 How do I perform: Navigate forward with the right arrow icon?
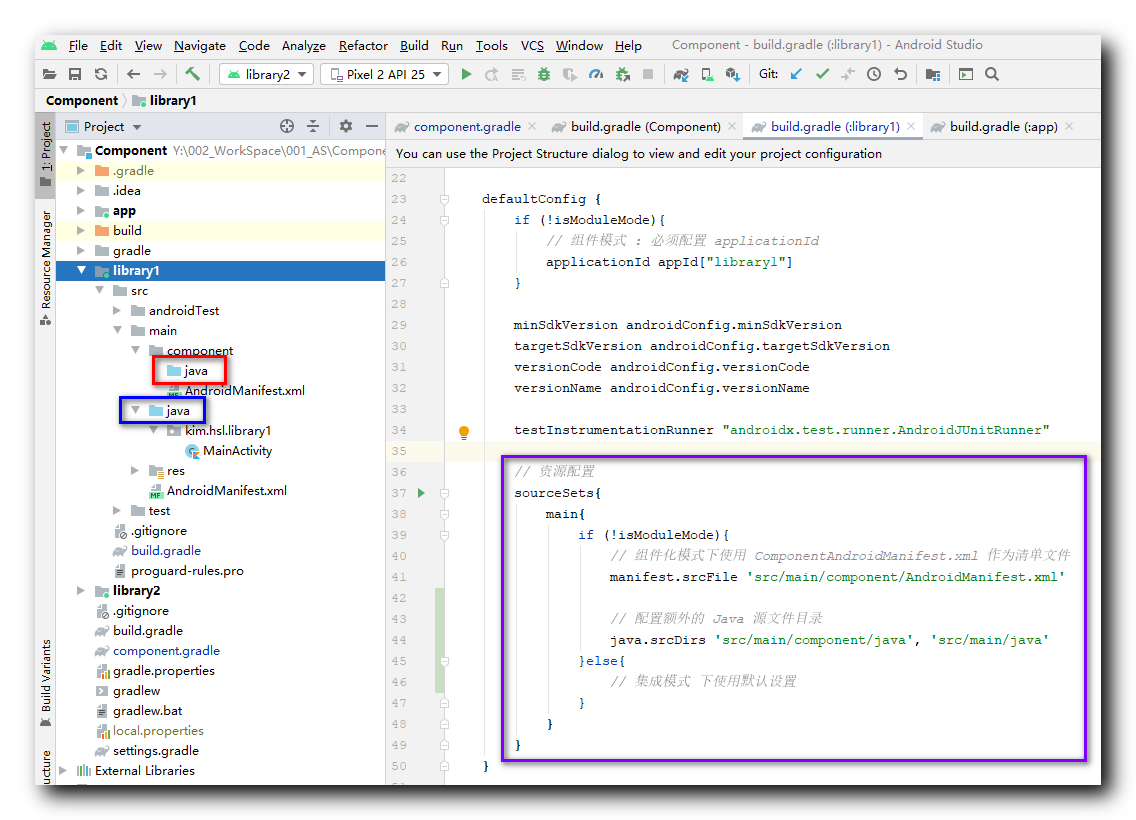(x=160, y=75)
